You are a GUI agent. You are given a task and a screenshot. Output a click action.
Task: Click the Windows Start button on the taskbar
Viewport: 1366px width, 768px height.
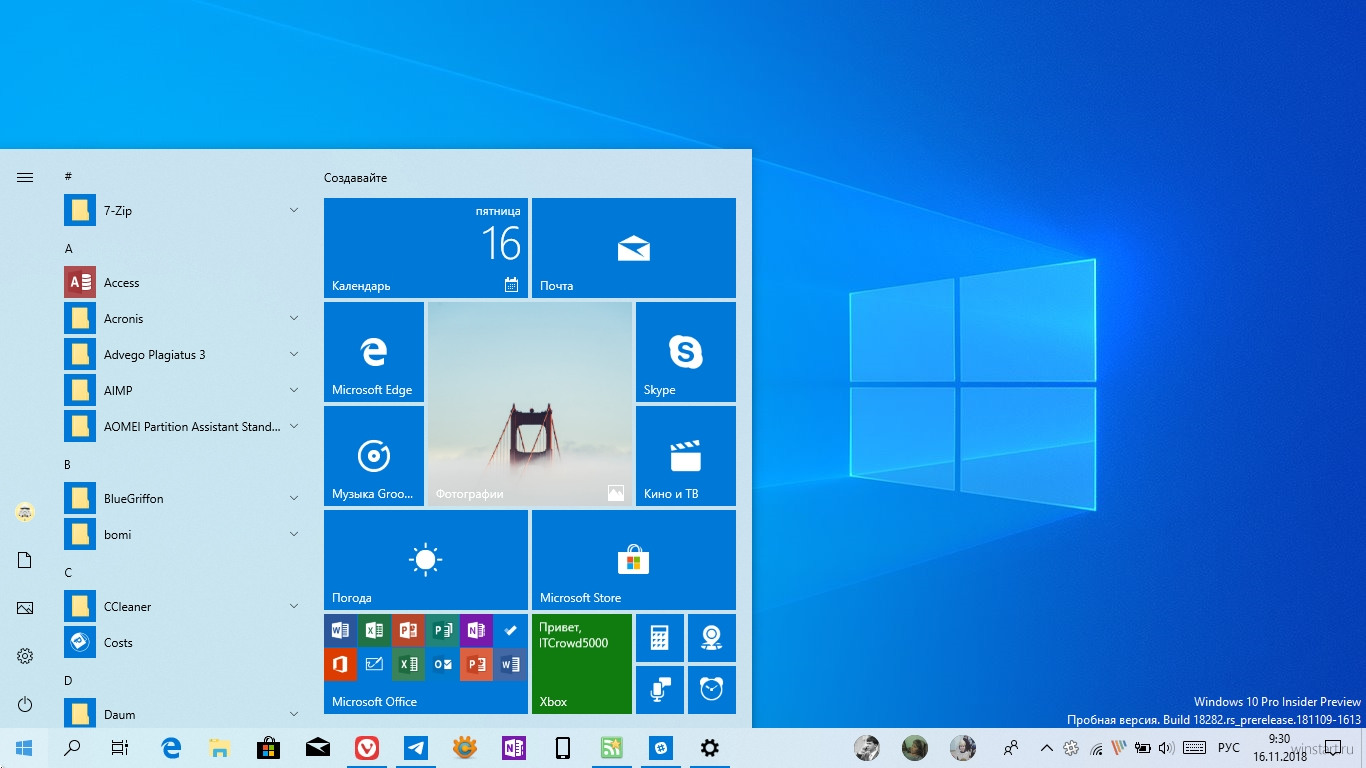tap(24, 748)
